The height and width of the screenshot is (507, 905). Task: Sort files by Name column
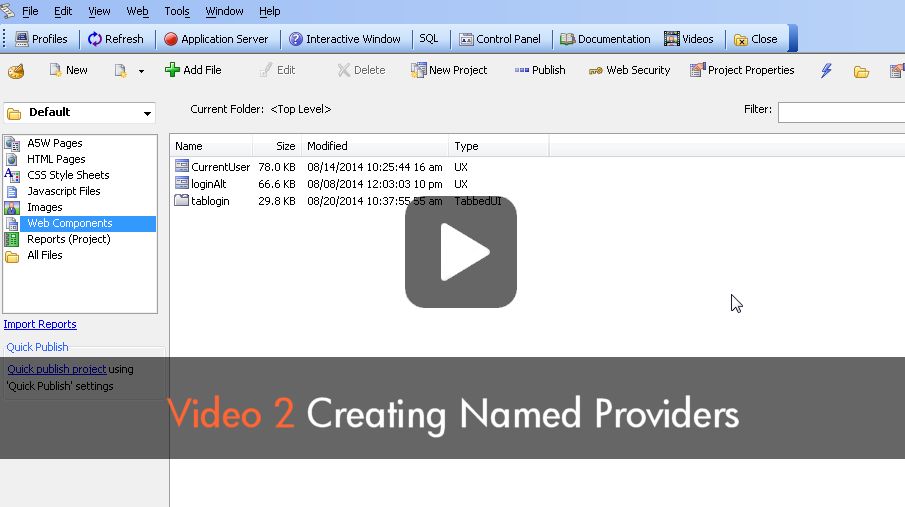click(x=211, y=146)
